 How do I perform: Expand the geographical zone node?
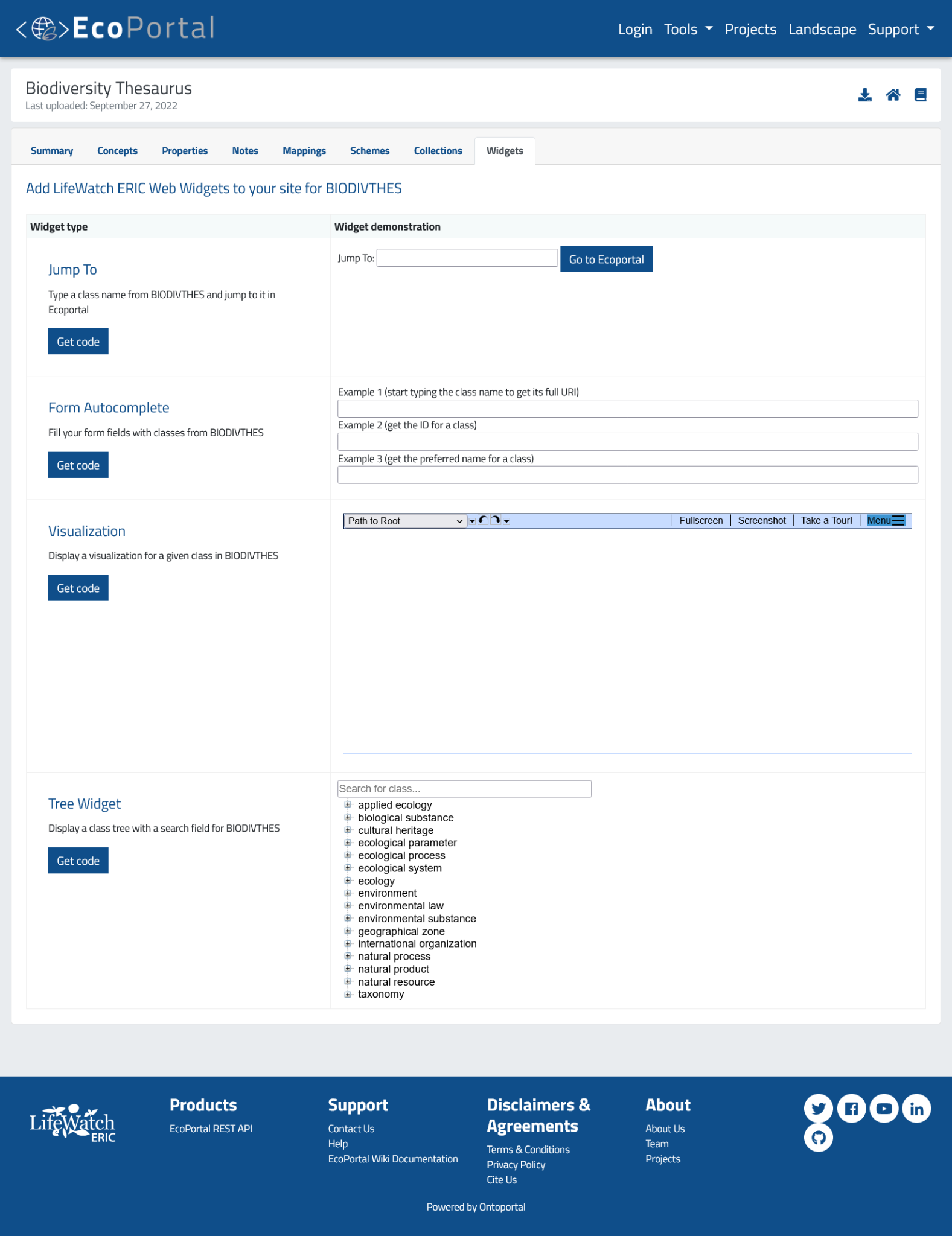[348, 931]
